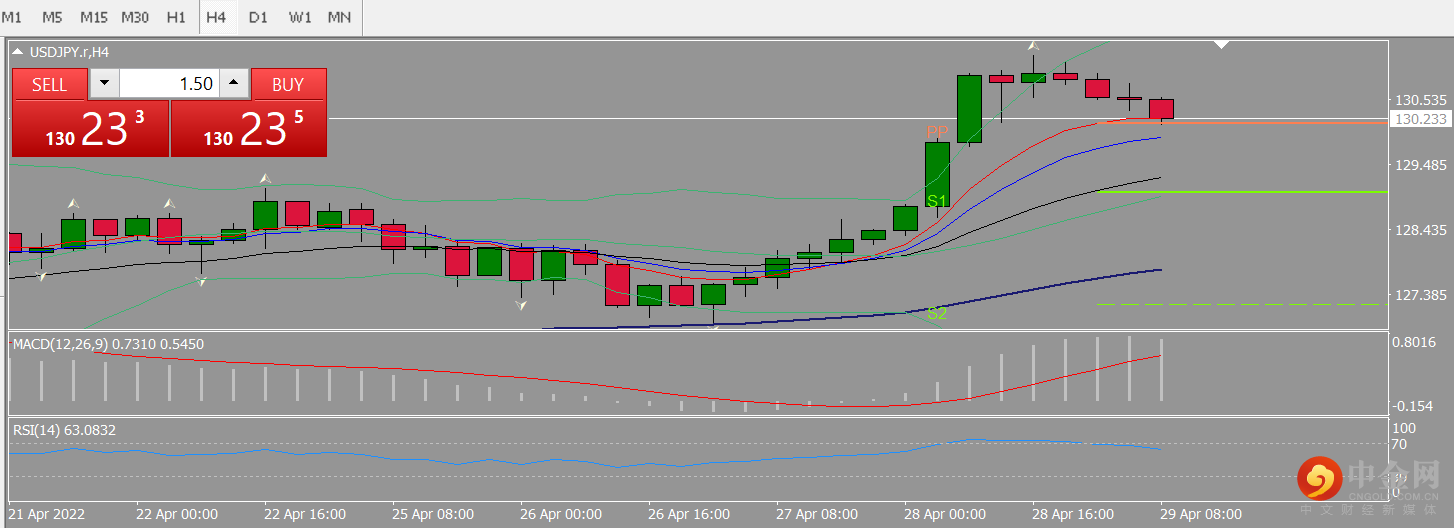Open the W1 weekly timeframe
The width and height of the screenshot is (1454, 528).
299,18
